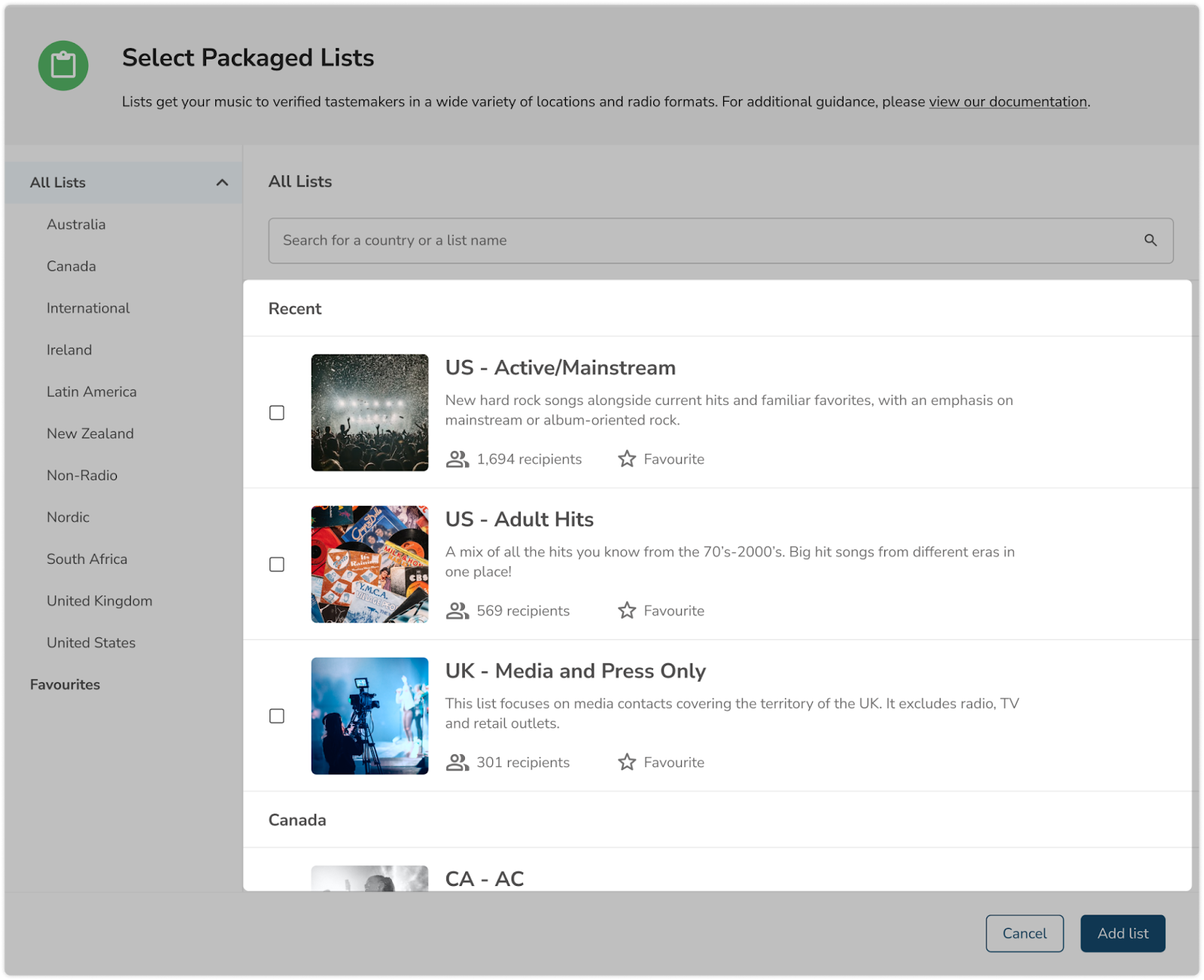This screenshot has width=1204, height=980.
Task: Favourite the US - Active/Mainstream list star
Action: coord(627,459)
